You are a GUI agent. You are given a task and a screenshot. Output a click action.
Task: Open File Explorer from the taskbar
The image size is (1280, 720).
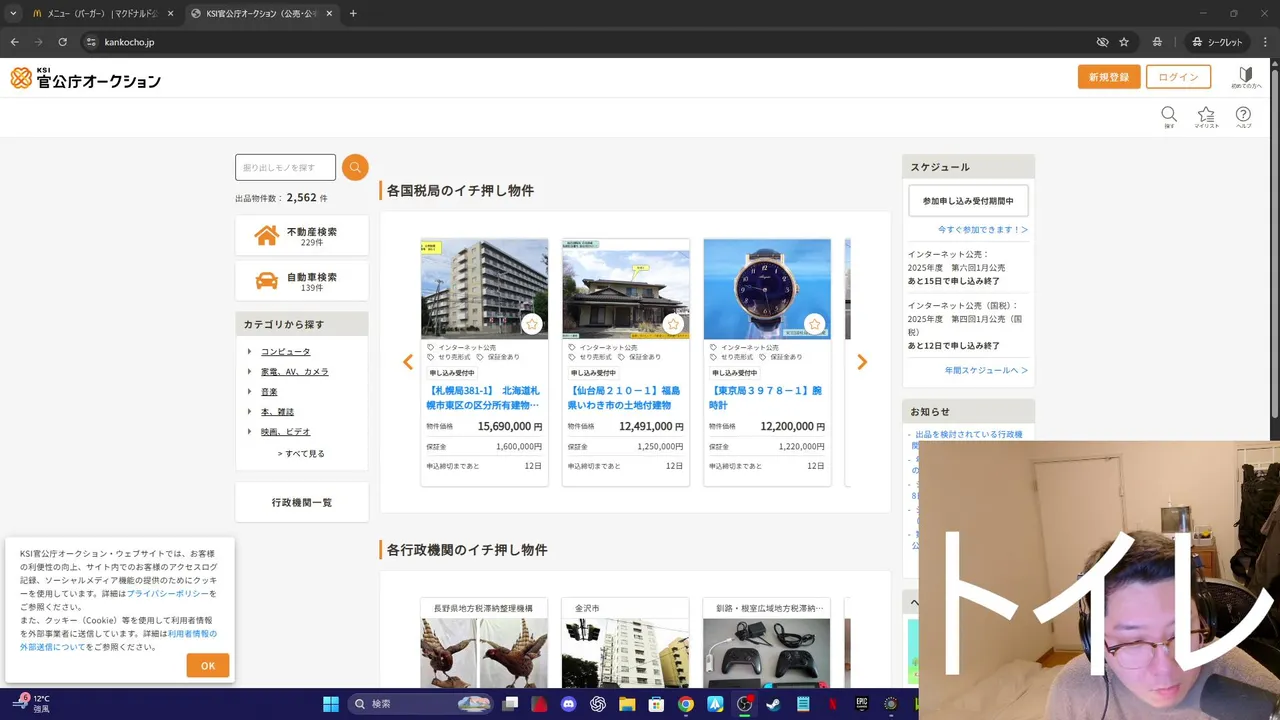tap(627, 704)
